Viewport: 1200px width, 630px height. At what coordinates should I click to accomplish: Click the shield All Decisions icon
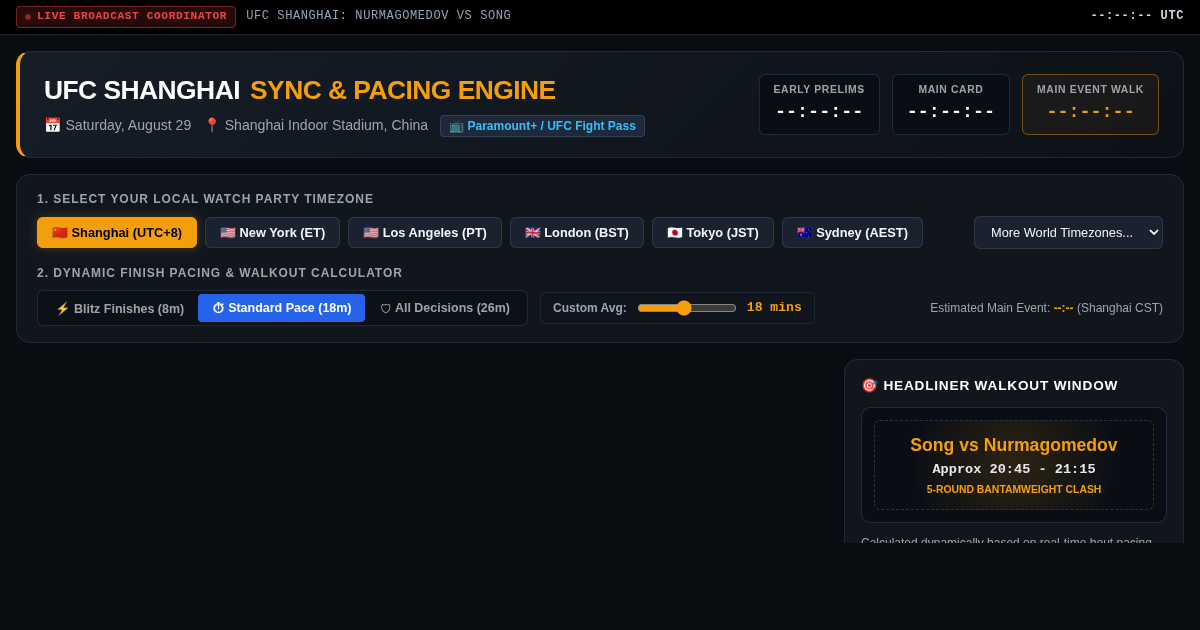[385, 309]
